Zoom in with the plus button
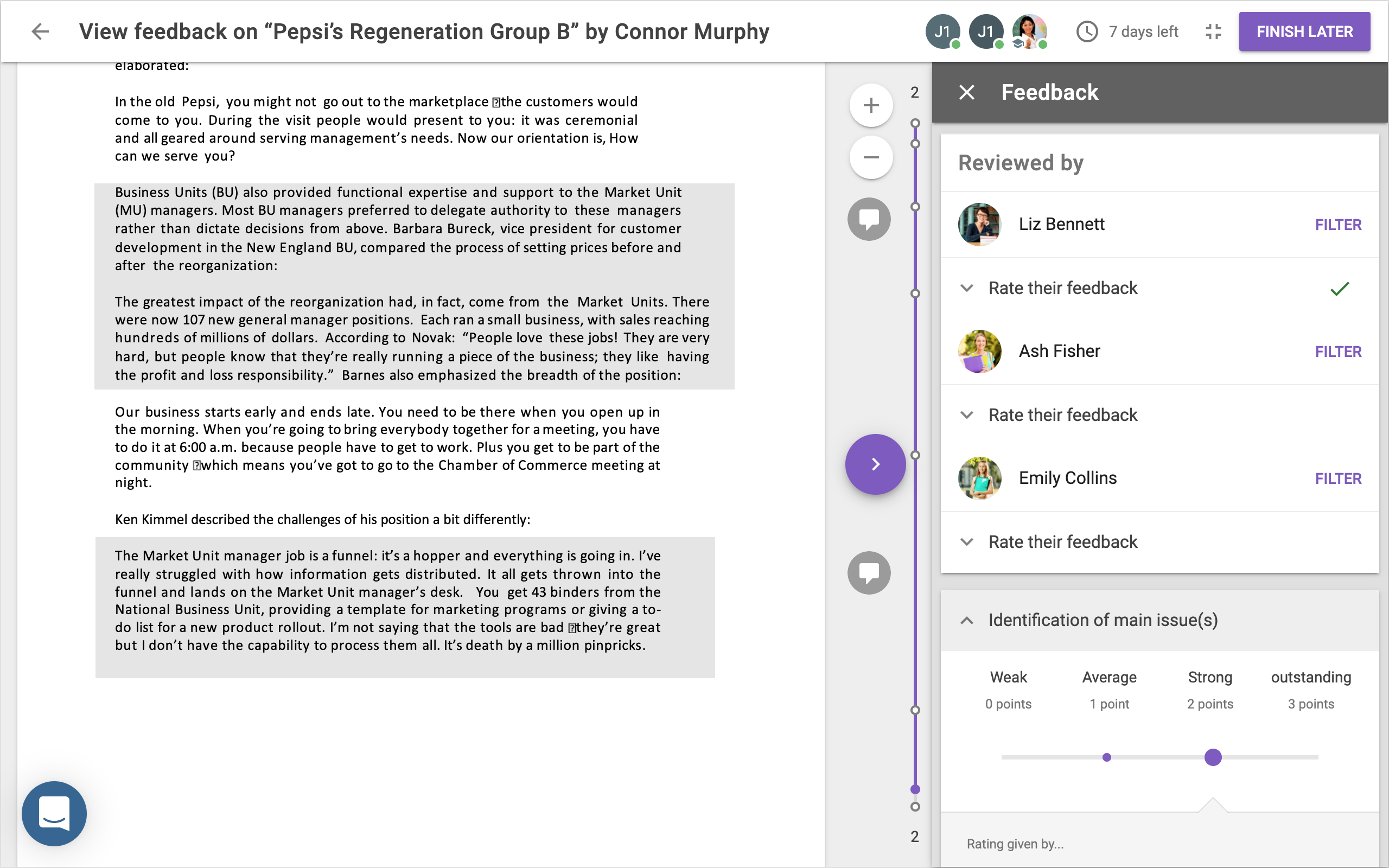 [x=871, y=105]
